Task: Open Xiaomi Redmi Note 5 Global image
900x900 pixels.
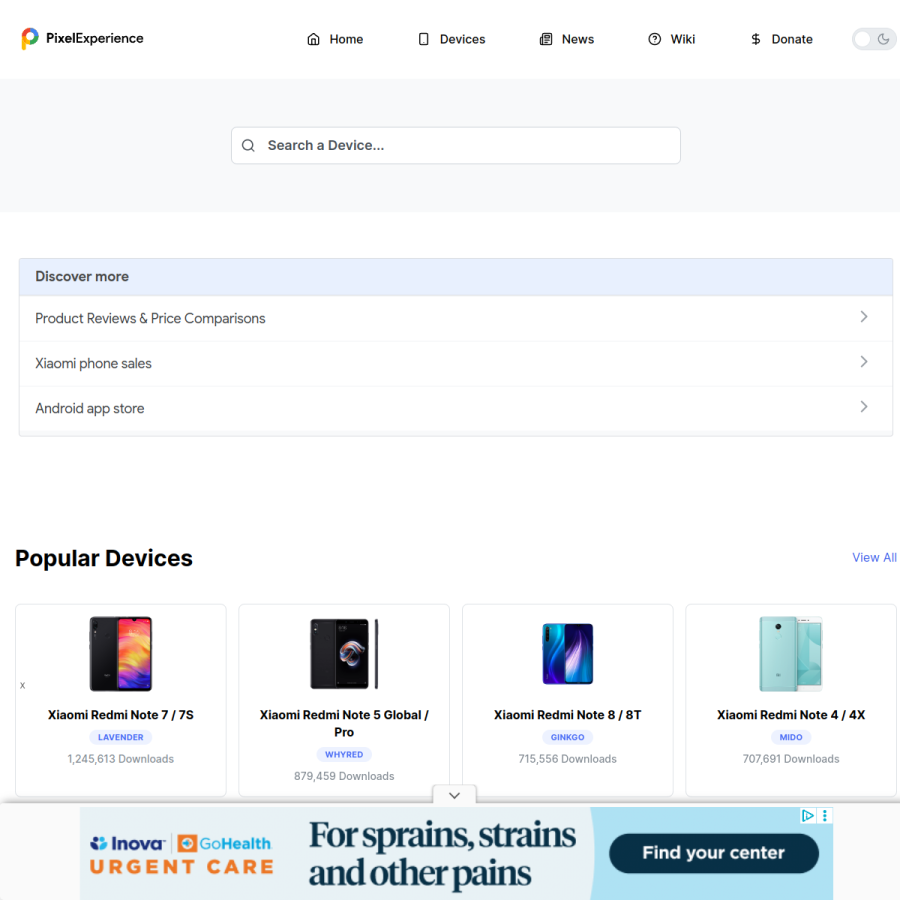Action: [x=344, y=654]
